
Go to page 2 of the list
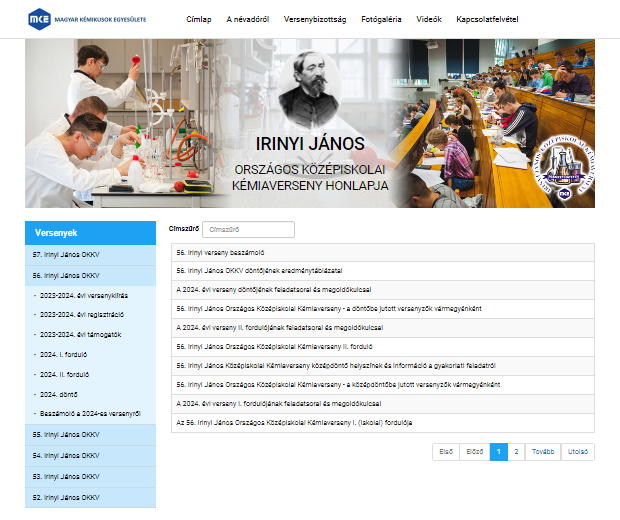(516, 452)
